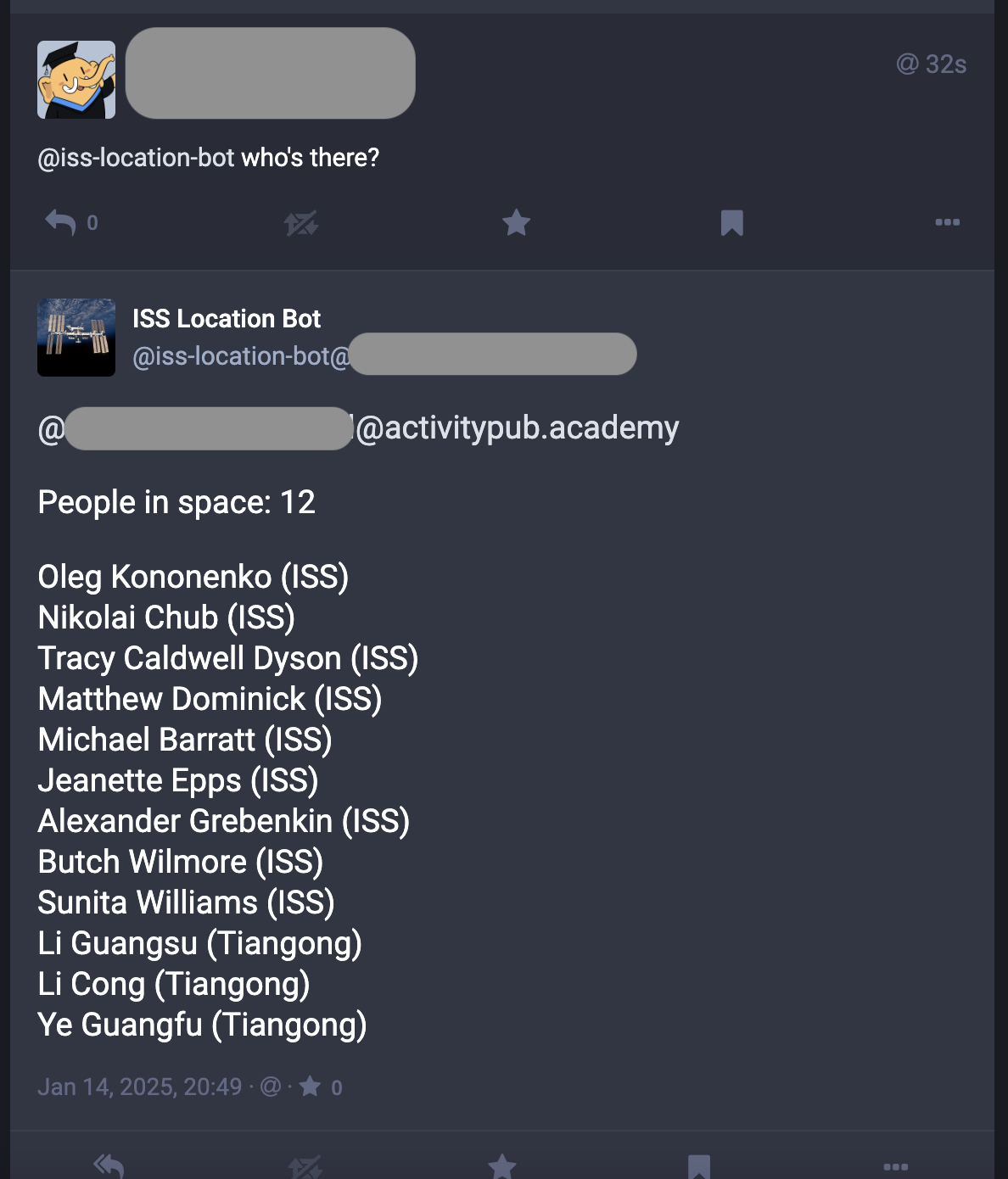The height and width of the screenshot is (1179, 1008).
Task: Open the Jan 14, 2025, 20:49 timestamp
Action: (140, 1087)
